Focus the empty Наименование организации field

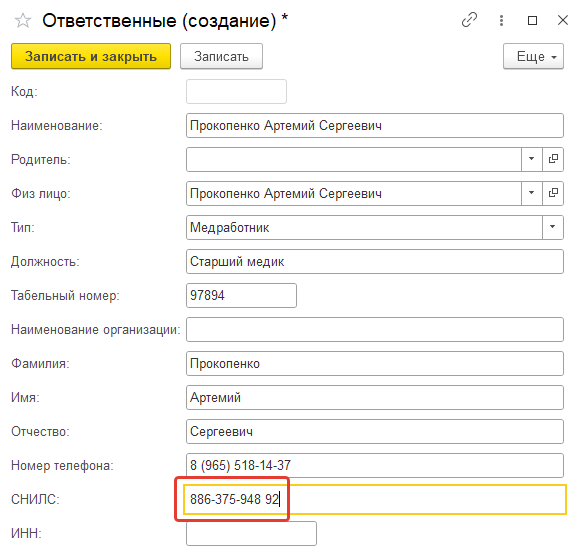pos(375,329)
